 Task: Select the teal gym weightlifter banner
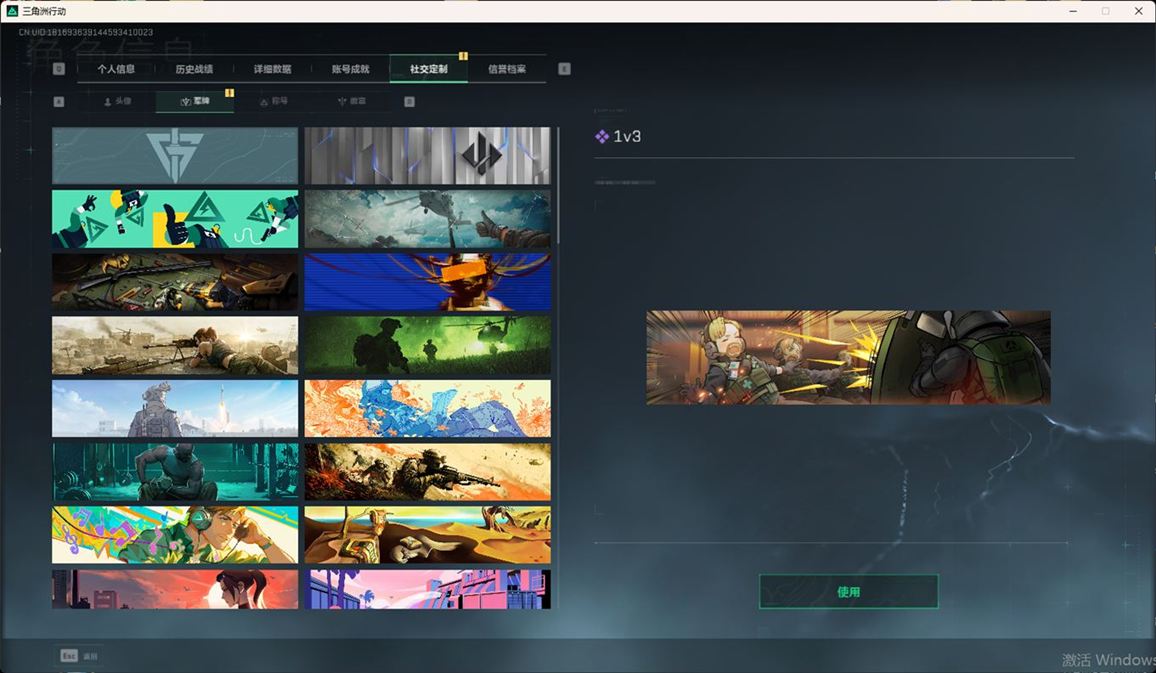click(x=175, y=471)
